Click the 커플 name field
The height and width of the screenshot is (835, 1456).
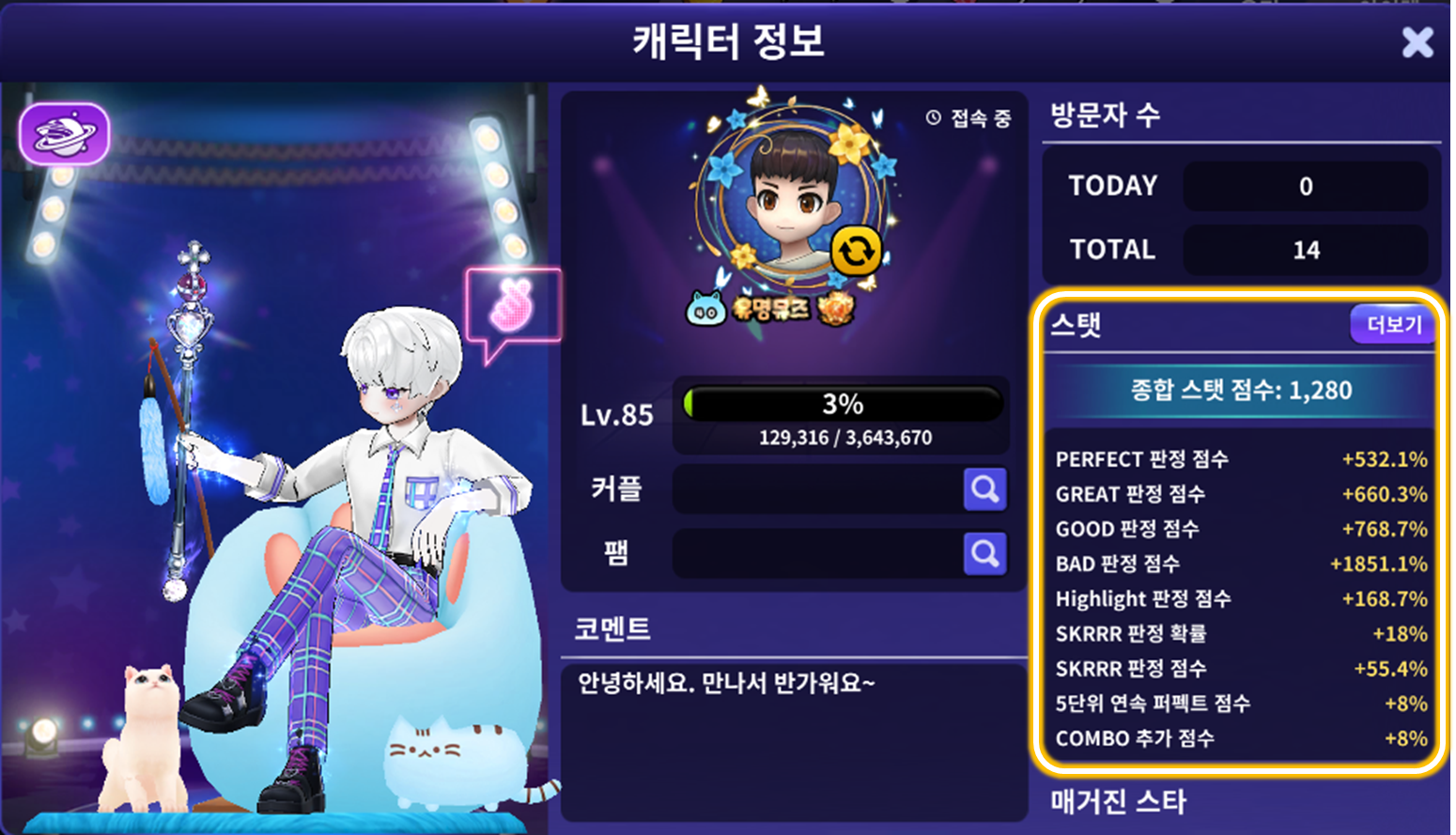[x=816, y=489]
